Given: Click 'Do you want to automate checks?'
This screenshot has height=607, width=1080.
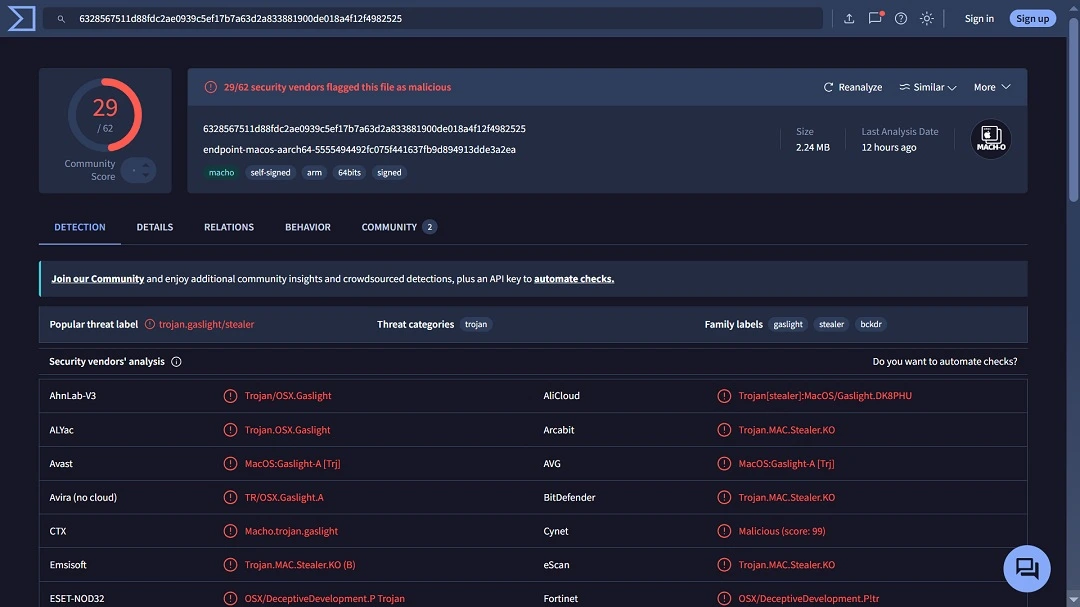Looking at the screenshot, I should [944, 362].
